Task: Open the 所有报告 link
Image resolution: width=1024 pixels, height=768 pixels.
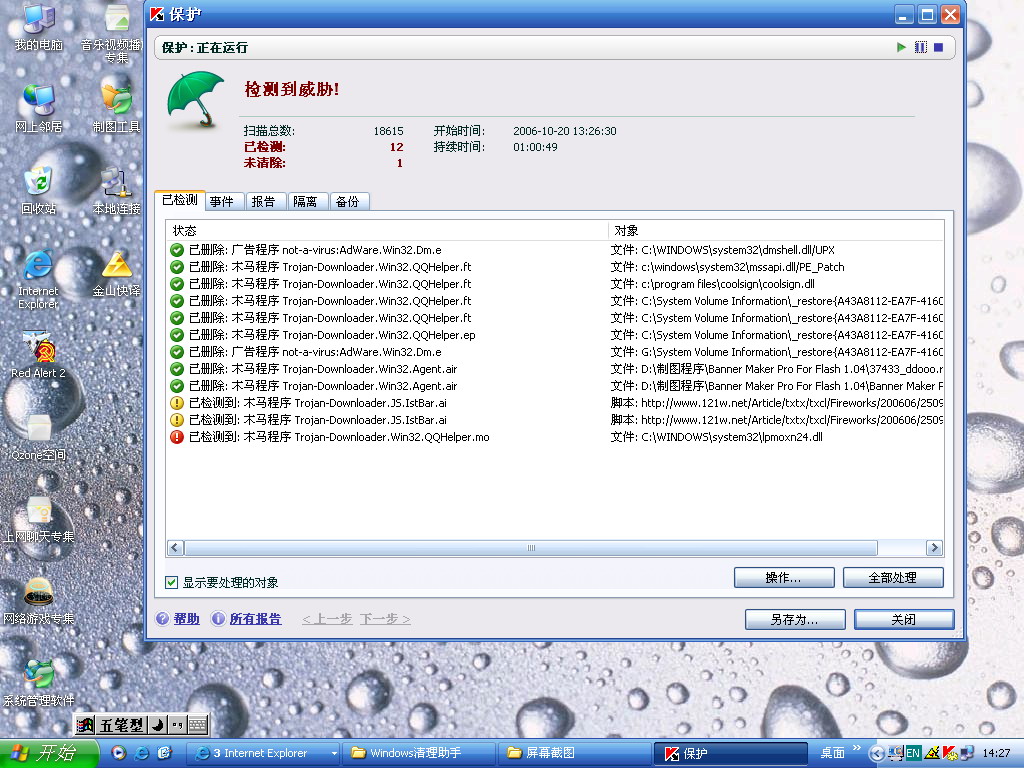Action: 255,618
